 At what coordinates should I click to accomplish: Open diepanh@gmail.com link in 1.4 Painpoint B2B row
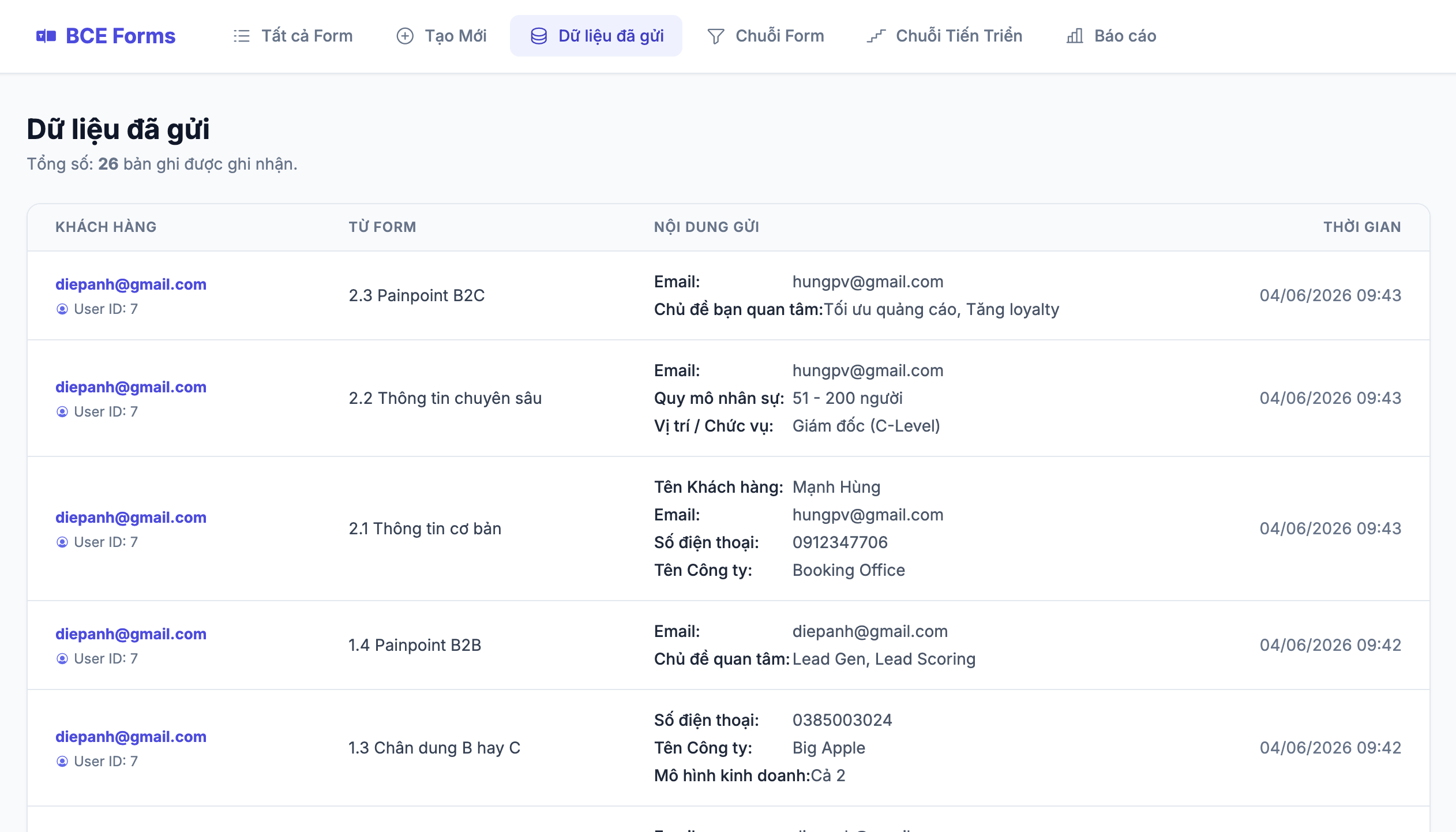[131, 634]
